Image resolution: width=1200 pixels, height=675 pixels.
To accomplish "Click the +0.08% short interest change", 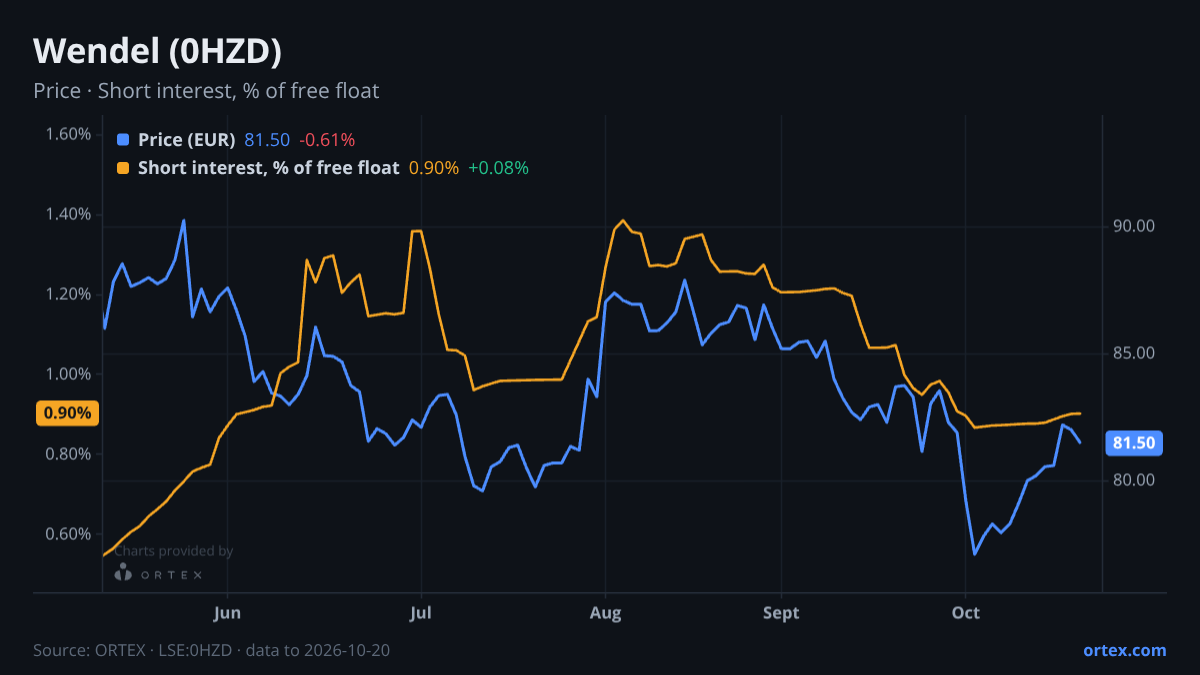I will tap(498, 168).
